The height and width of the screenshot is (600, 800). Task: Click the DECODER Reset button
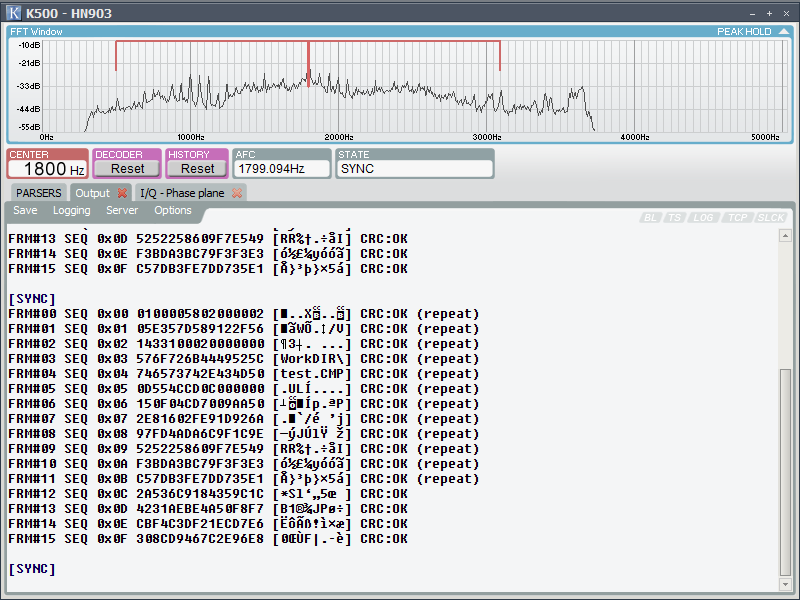[x=127, y=169]
